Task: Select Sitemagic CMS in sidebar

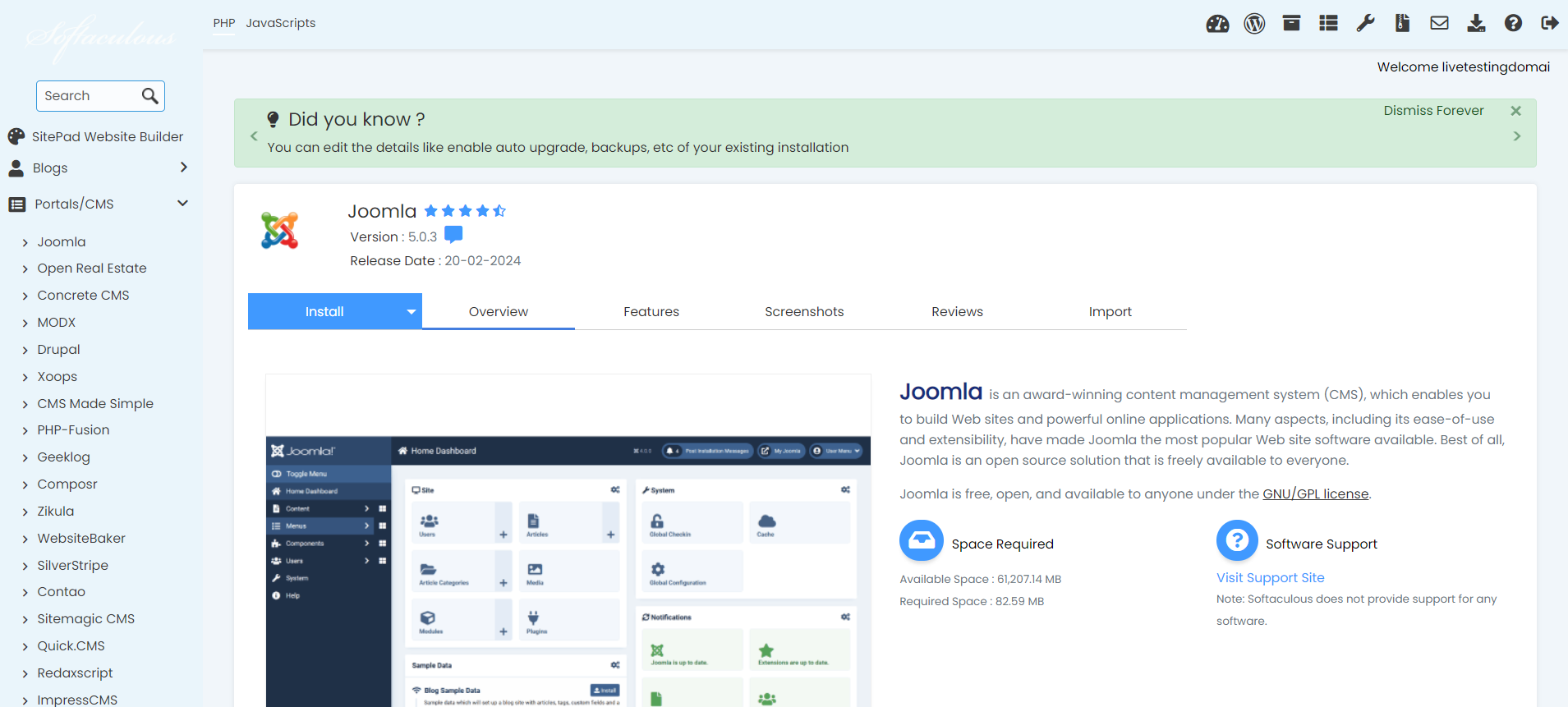Action: (x=85, y=619)
